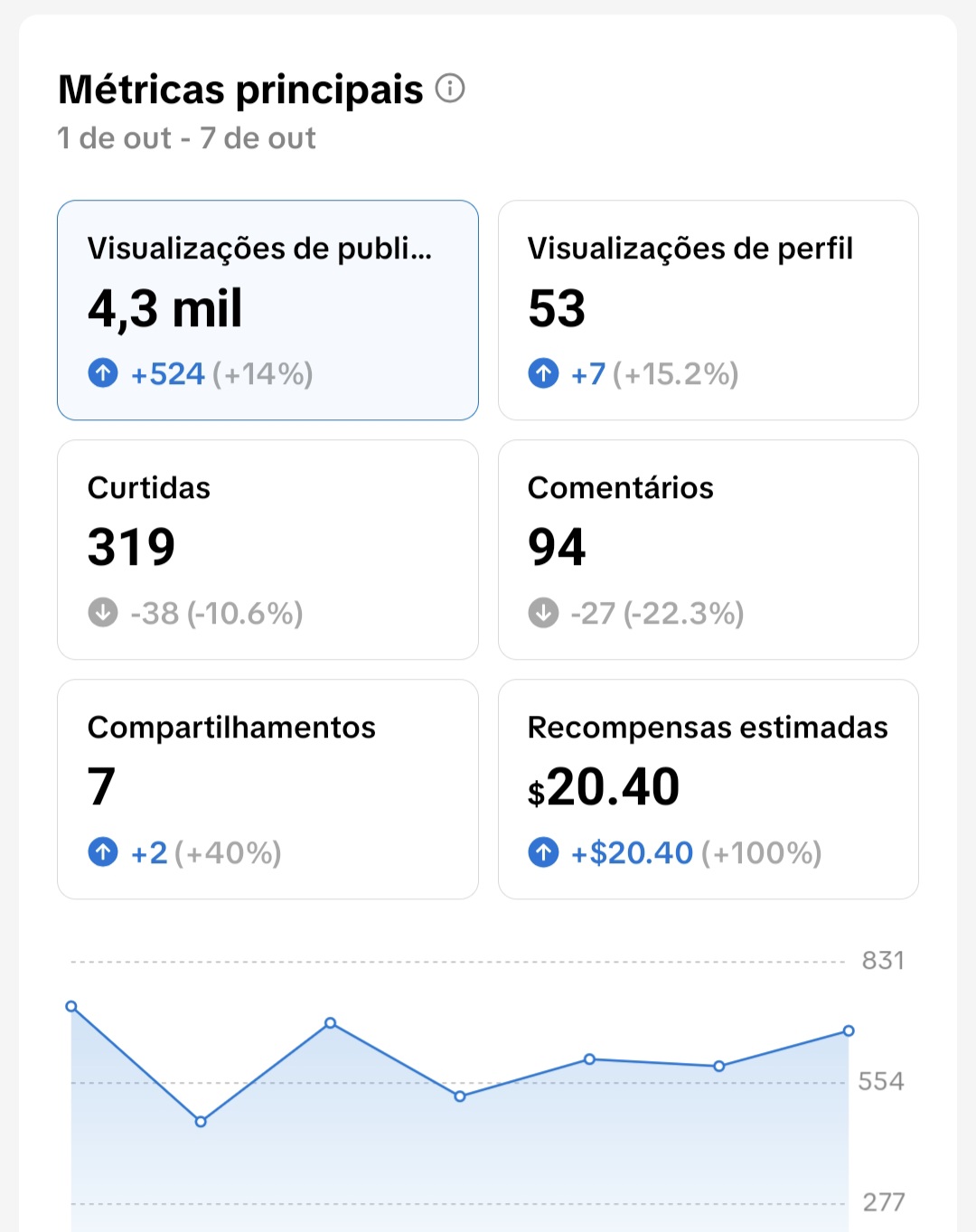Click the info icon beside Métricas principais
976x1232 pixels.
(x=450, y=89)
